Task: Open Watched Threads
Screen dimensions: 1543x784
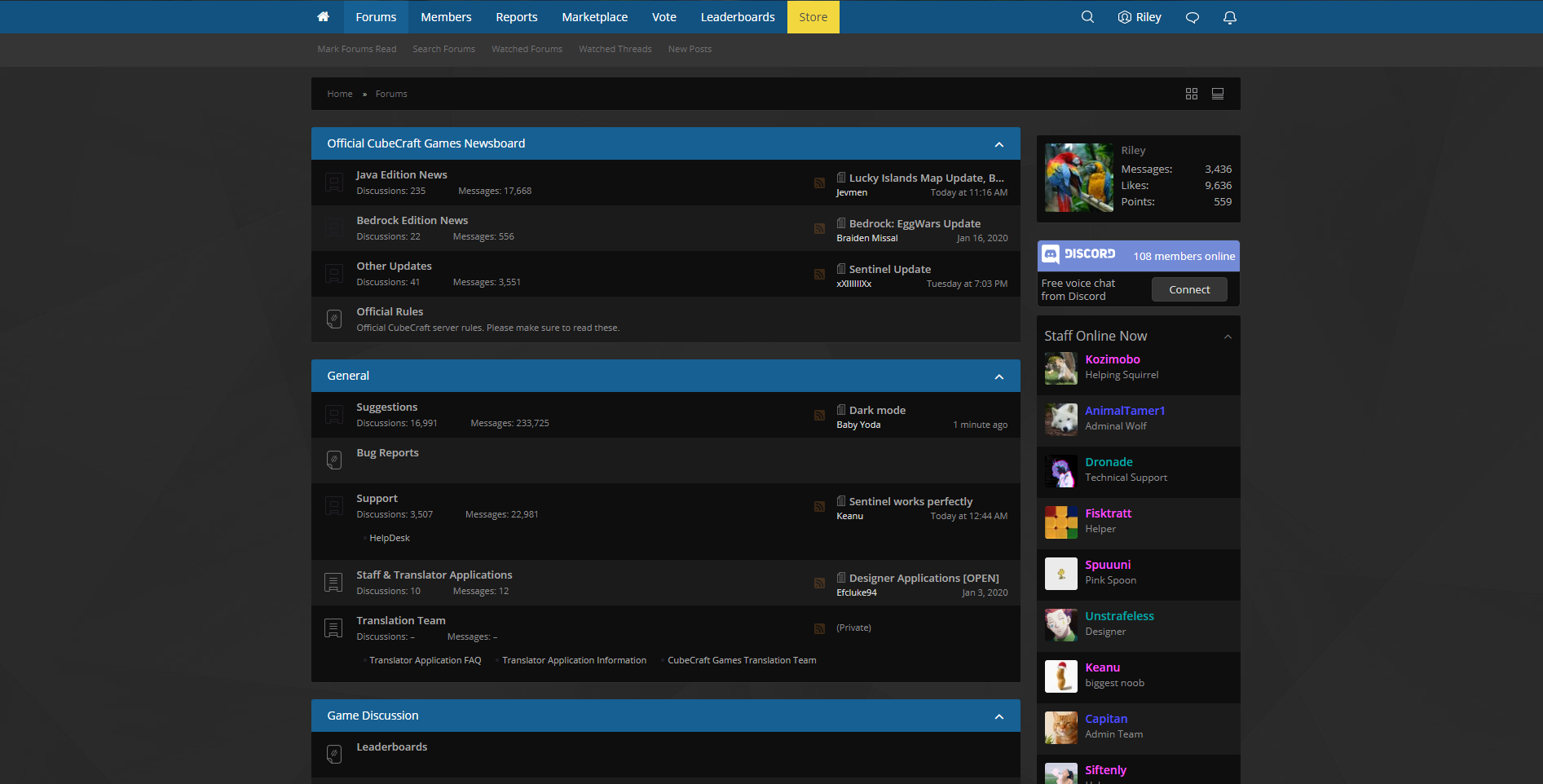Action: point(615,49)
